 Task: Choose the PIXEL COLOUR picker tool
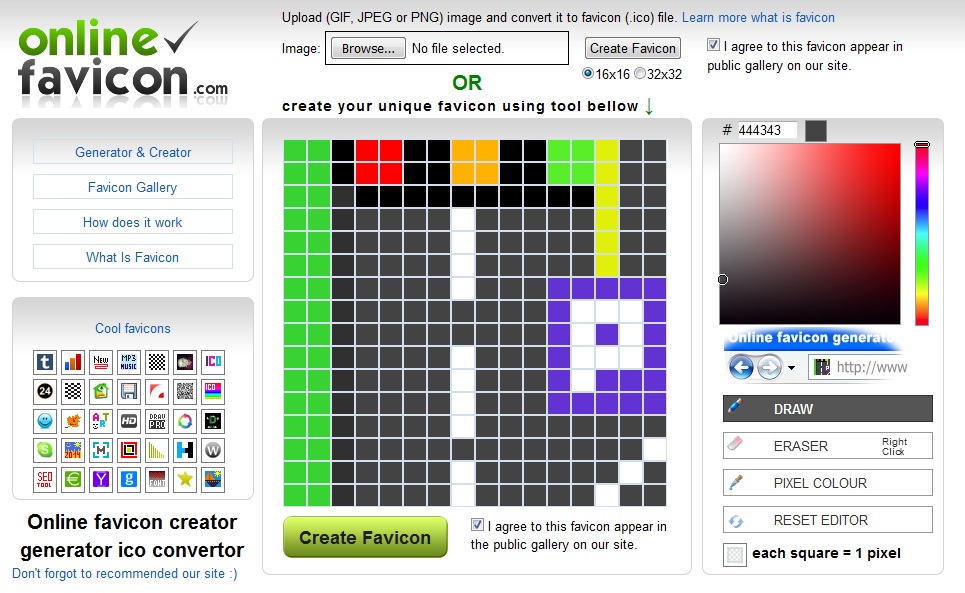[x=827, y=482]
